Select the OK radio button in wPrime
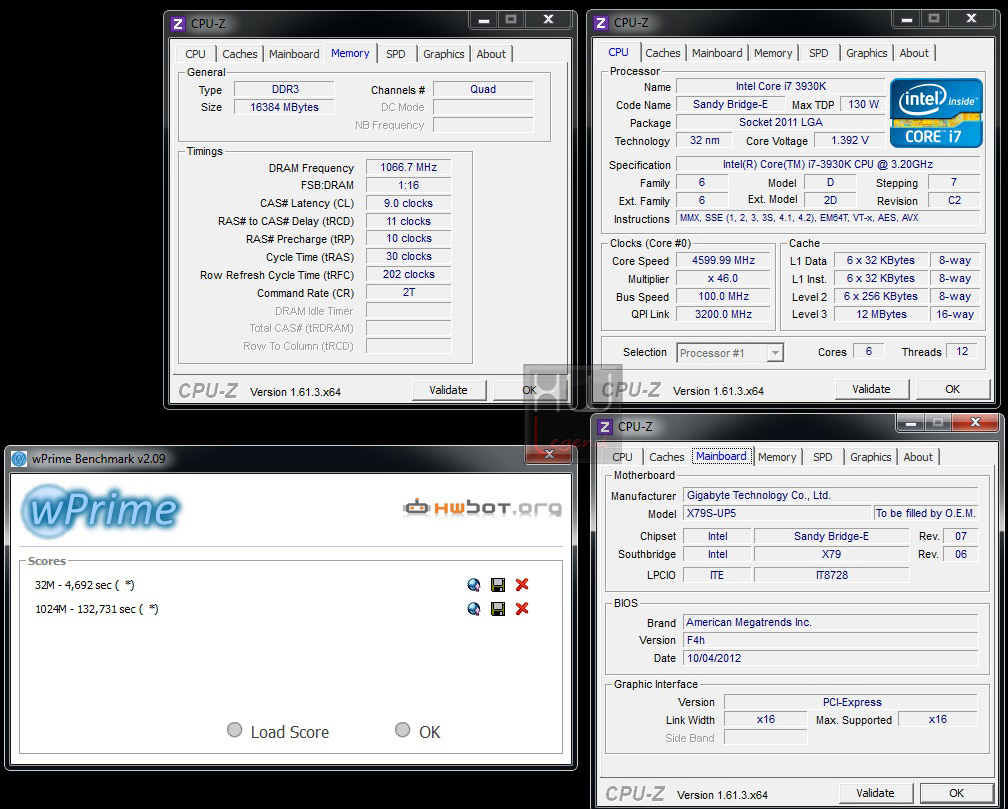The image size is (1008, 809). (x=402, y=730)
